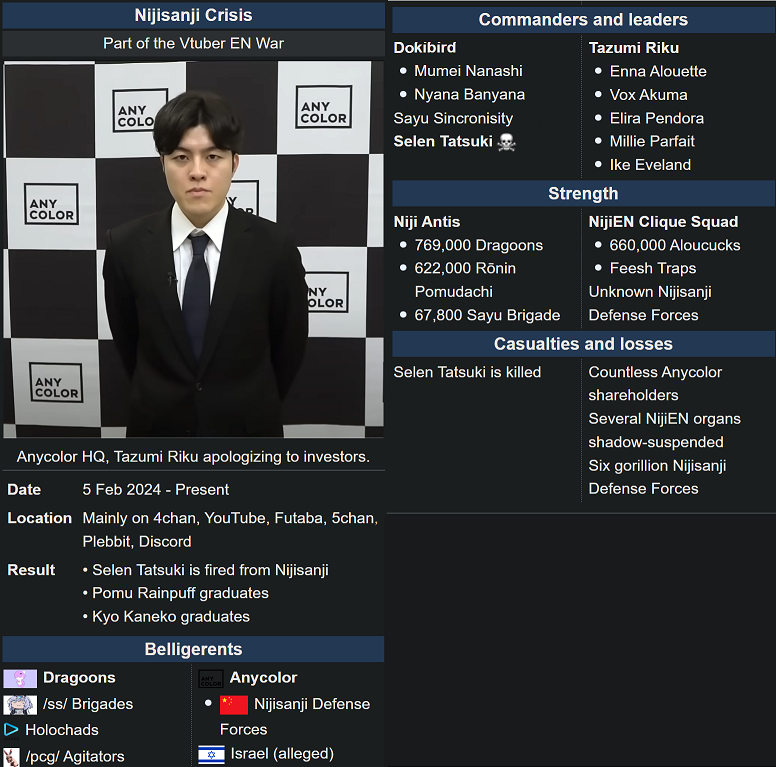Screen dimensions: 776x767
Task: Click '622,000 Rōnin Pomudachi' entry
Action: 465,280
